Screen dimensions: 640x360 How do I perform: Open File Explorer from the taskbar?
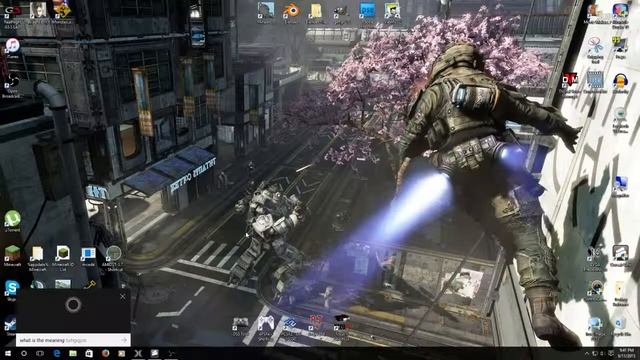(73, 353)
